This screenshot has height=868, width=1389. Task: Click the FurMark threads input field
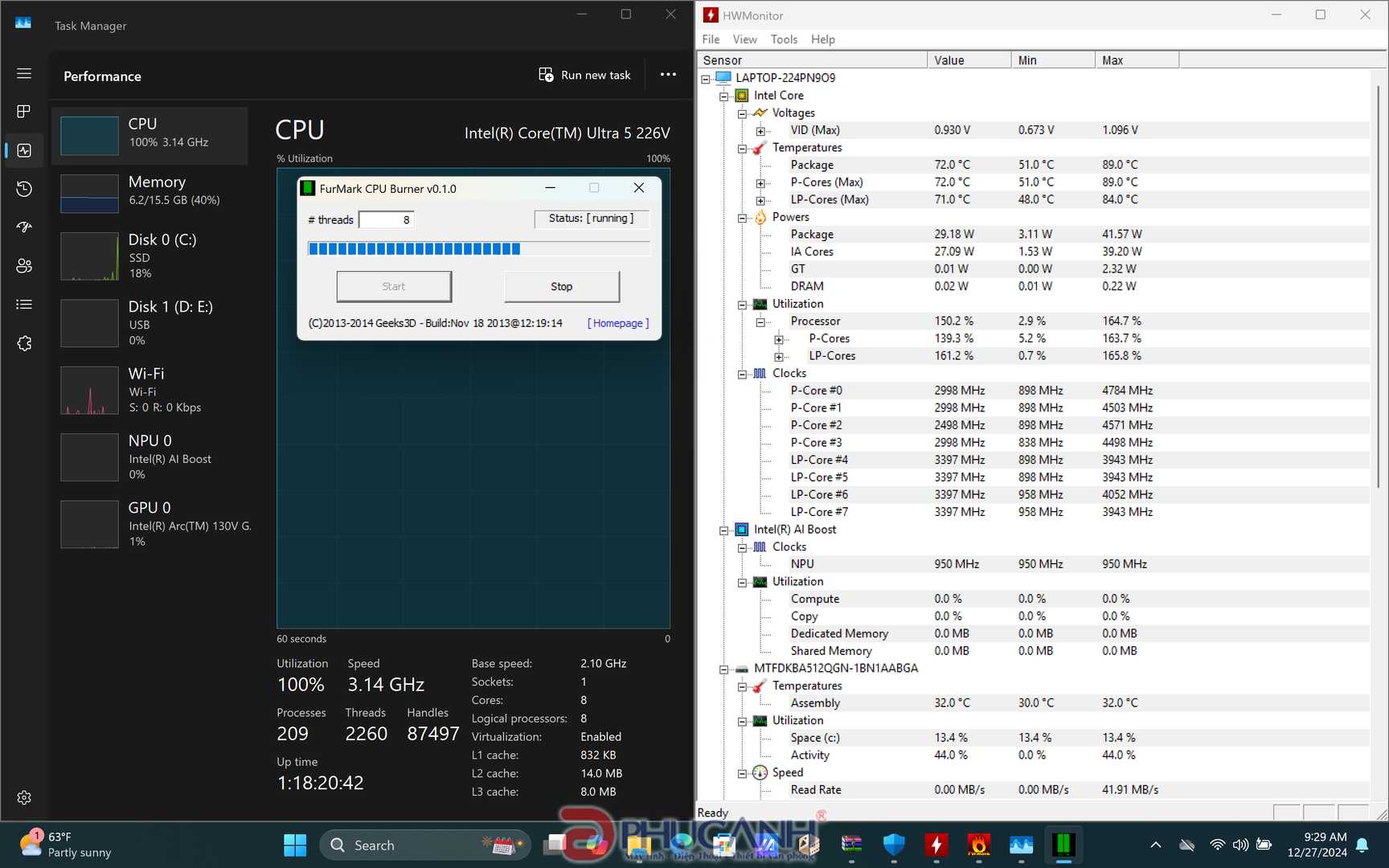[x=387, y=219]
